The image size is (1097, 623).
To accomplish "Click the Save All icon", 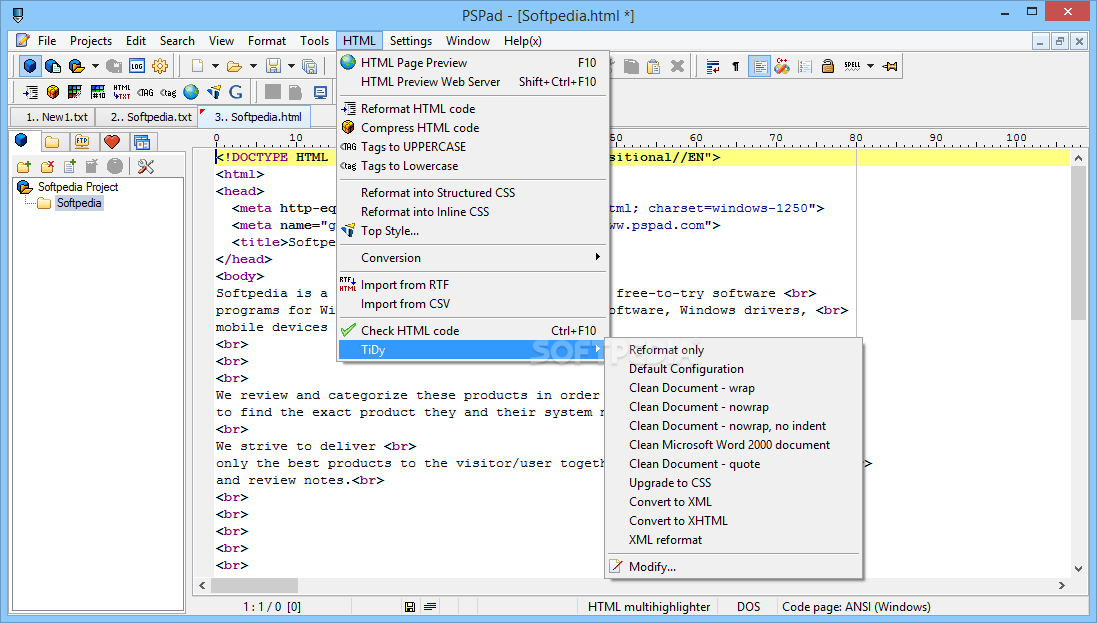I will [x=309, y=66].
